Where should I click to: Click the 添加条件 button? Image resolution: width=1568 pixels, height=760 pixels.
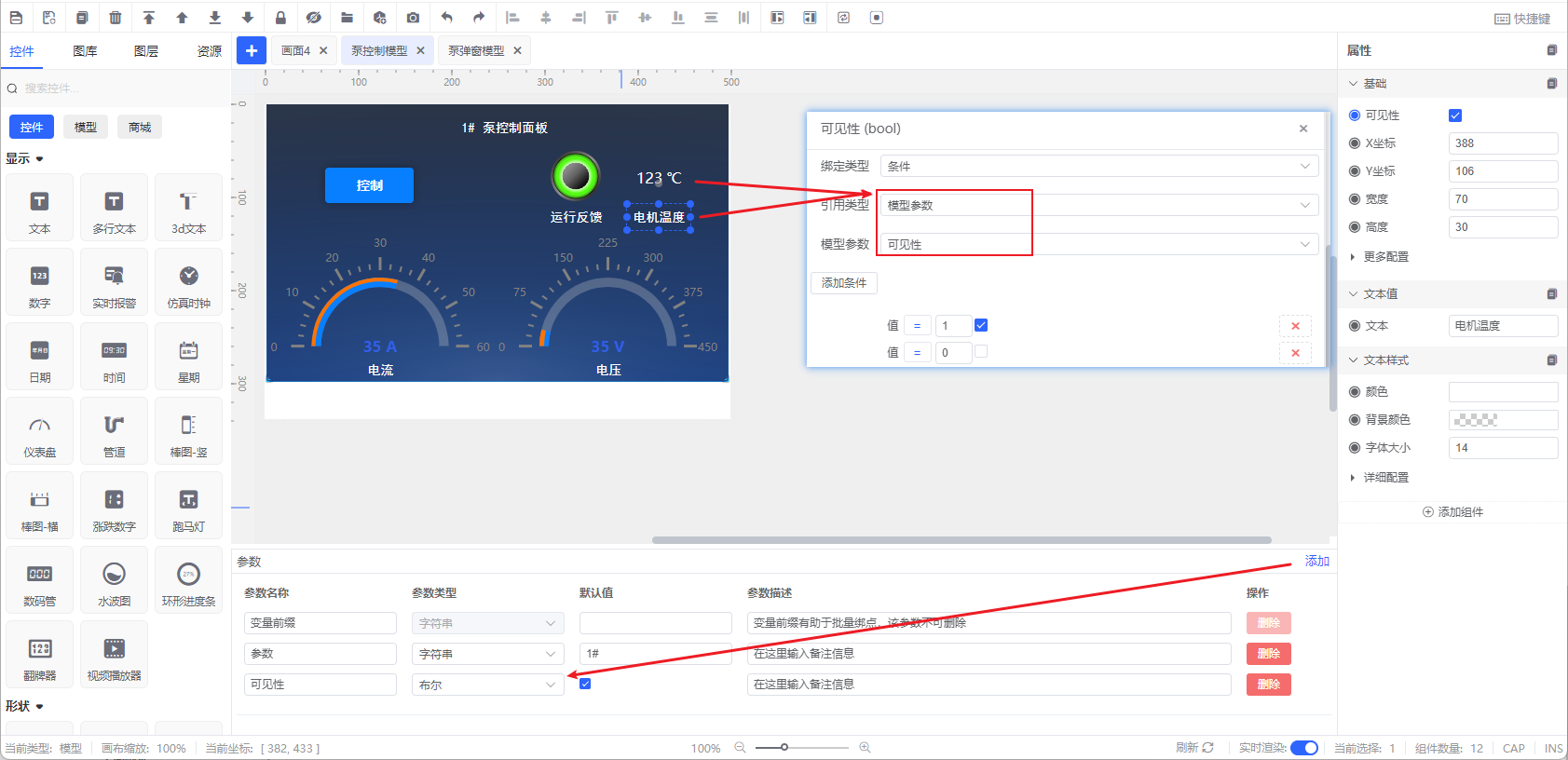(x=844, y=283)
